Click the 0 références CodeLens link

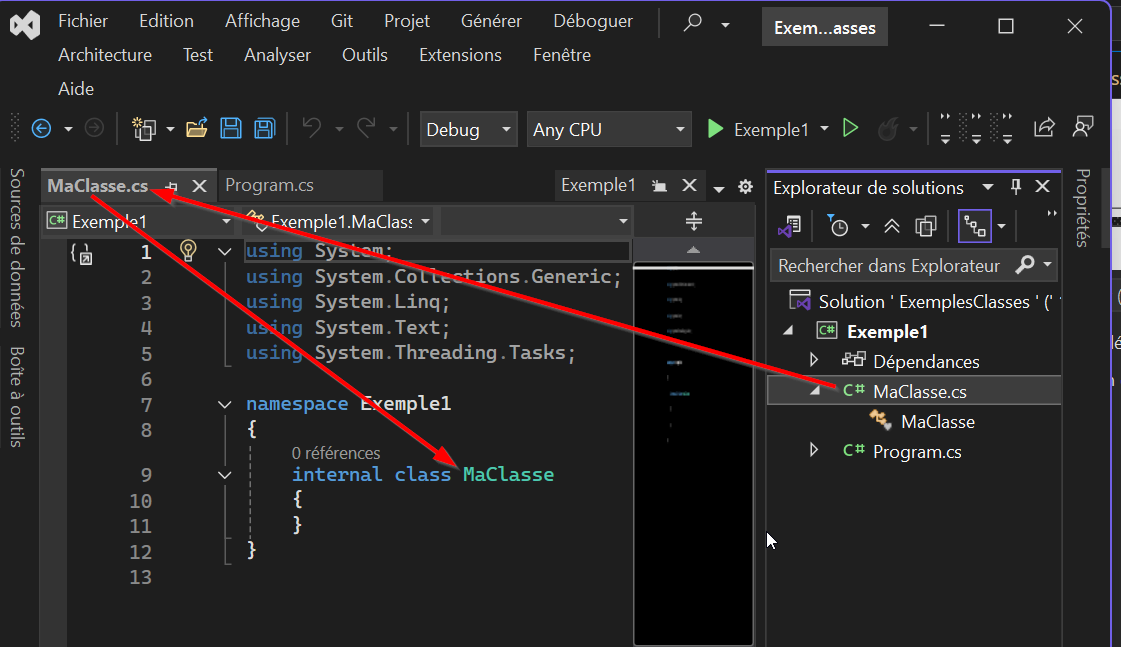click(x=336, y=453)
